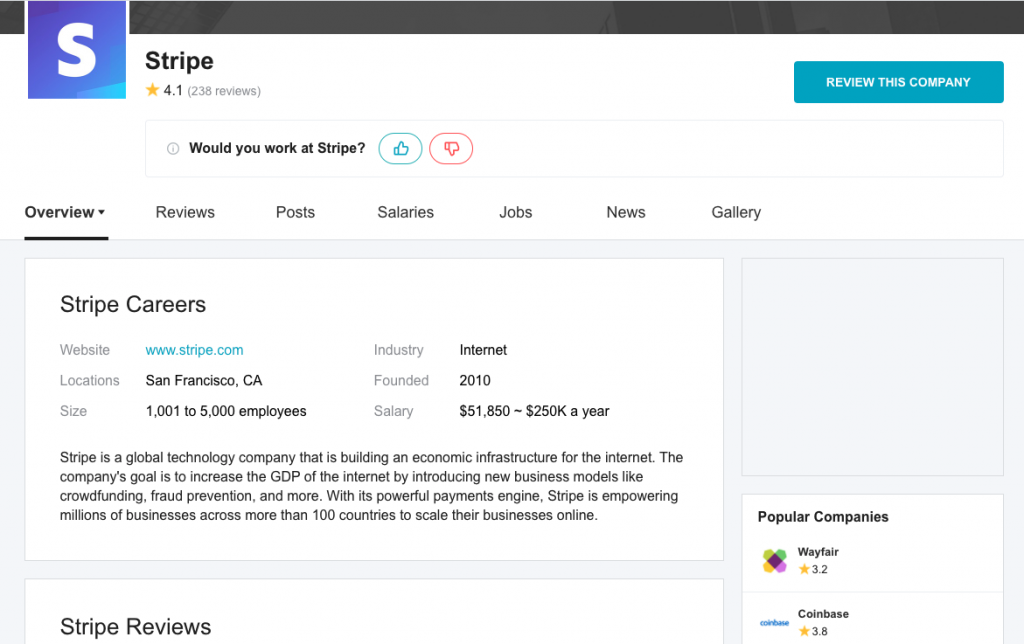Viewport: 1024px width, 644px height.
Task: Go to the Jobs tab
Action: [x=516, y=212]
